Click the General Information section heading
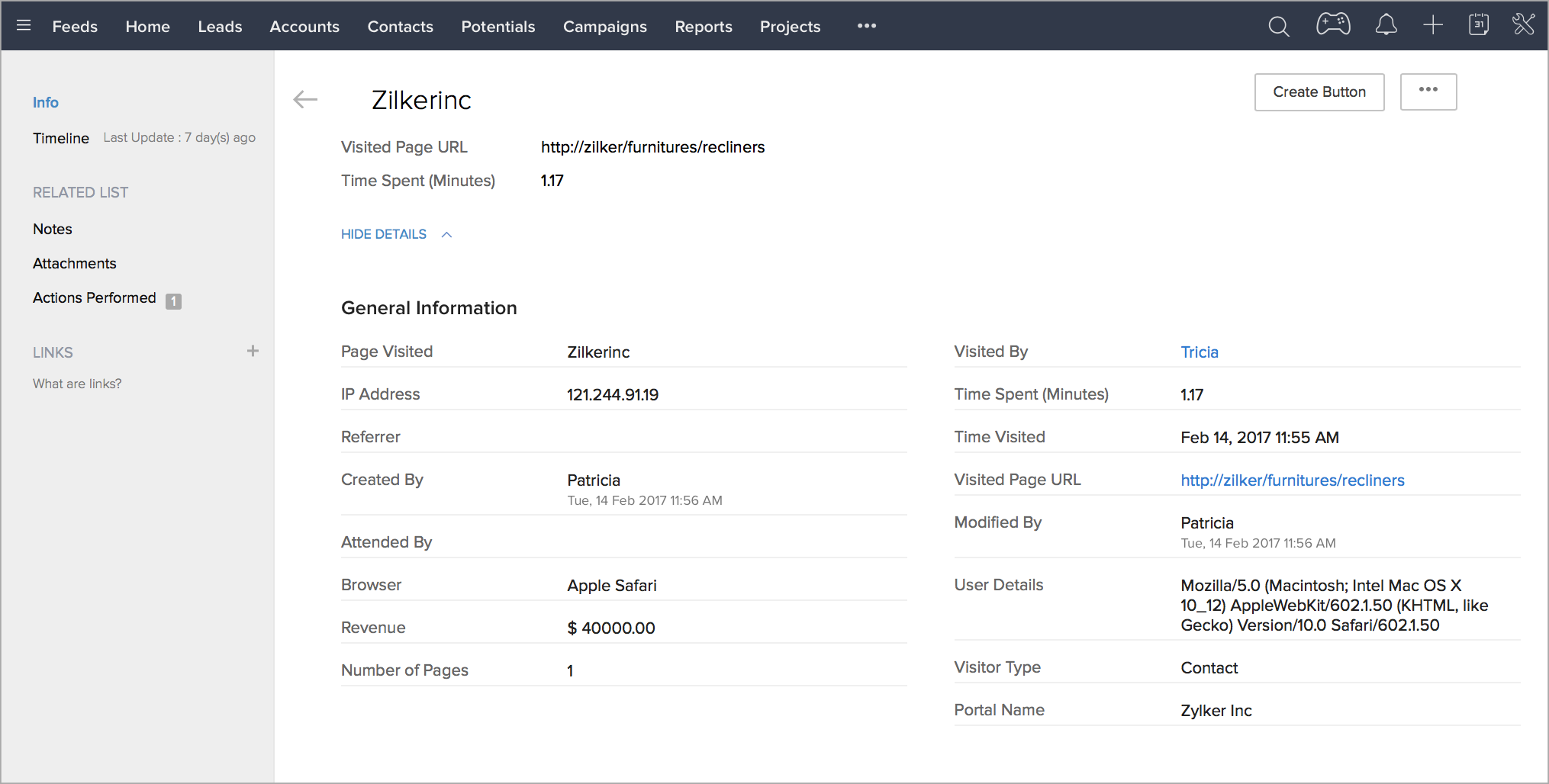Viewport: 1549px width, 784px height. (429, 308)
